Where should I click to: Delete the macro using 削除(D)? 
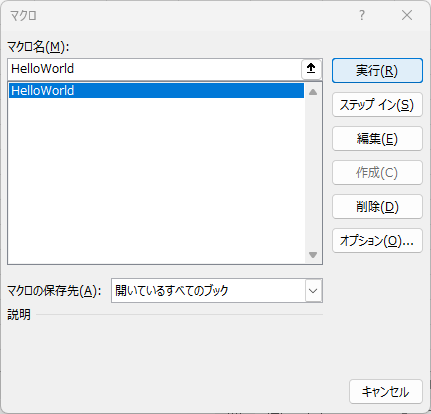pyautogui.click(x=377, y=207)
